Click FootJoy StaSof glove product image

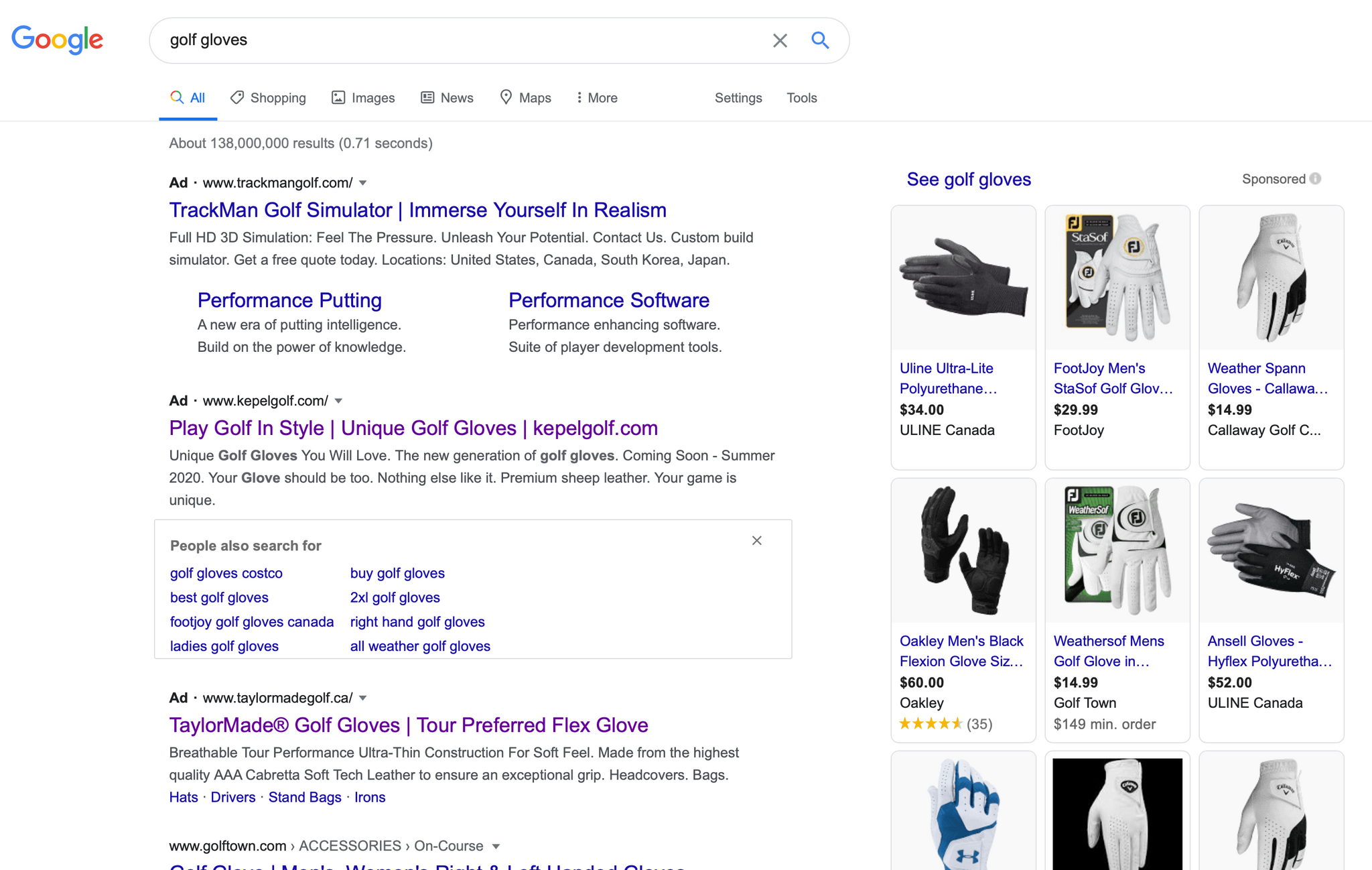coord(1117,277)
